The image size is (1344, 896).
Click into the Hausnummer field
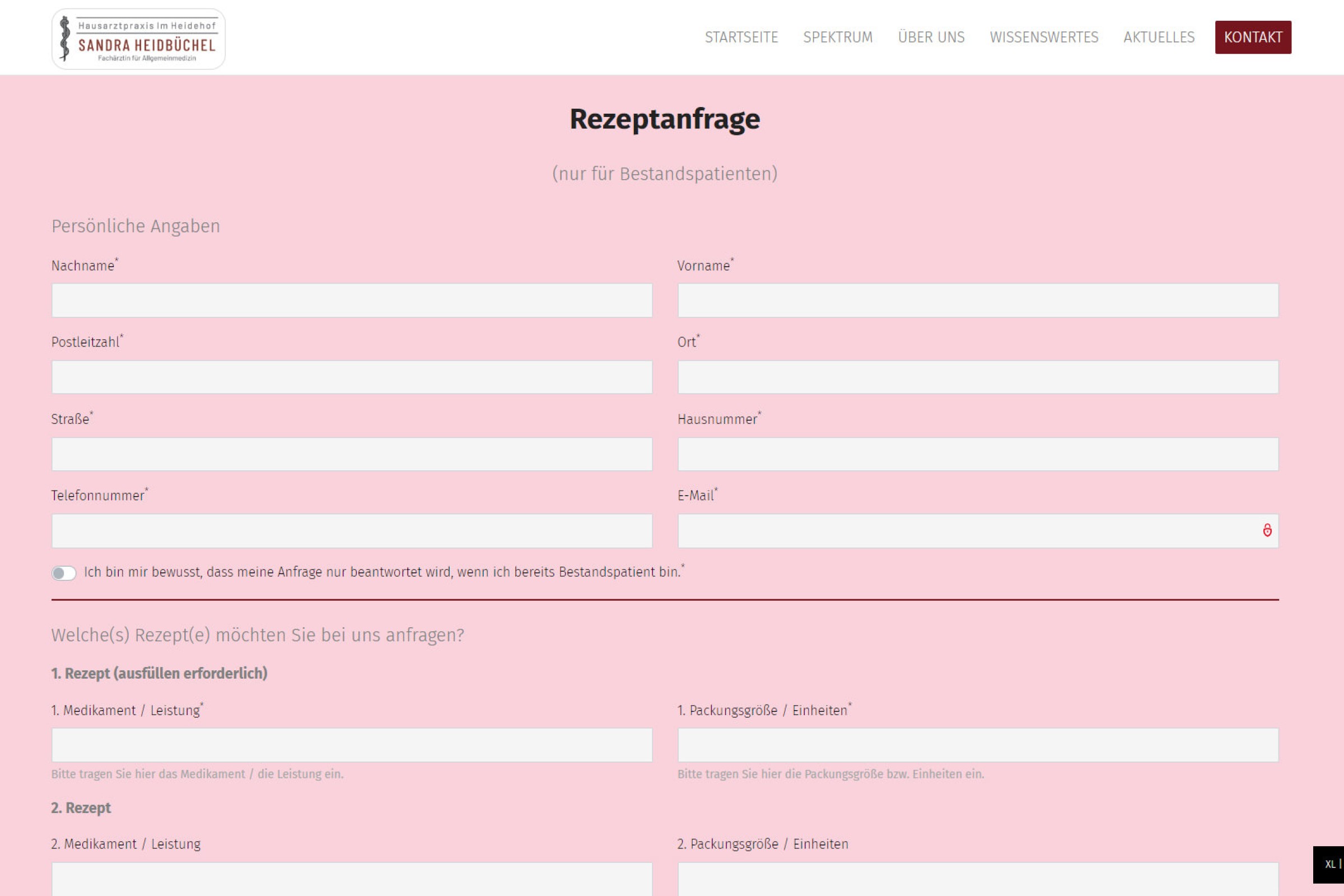tap(977, 454)
